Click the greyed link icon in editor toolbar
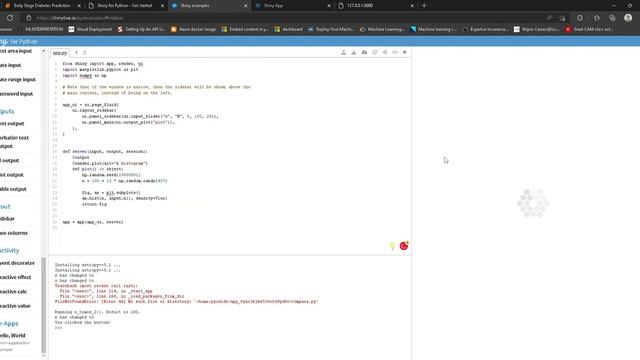Image resolution: width=640 pixels, height=360 pixels. click(x=375, y=52)
